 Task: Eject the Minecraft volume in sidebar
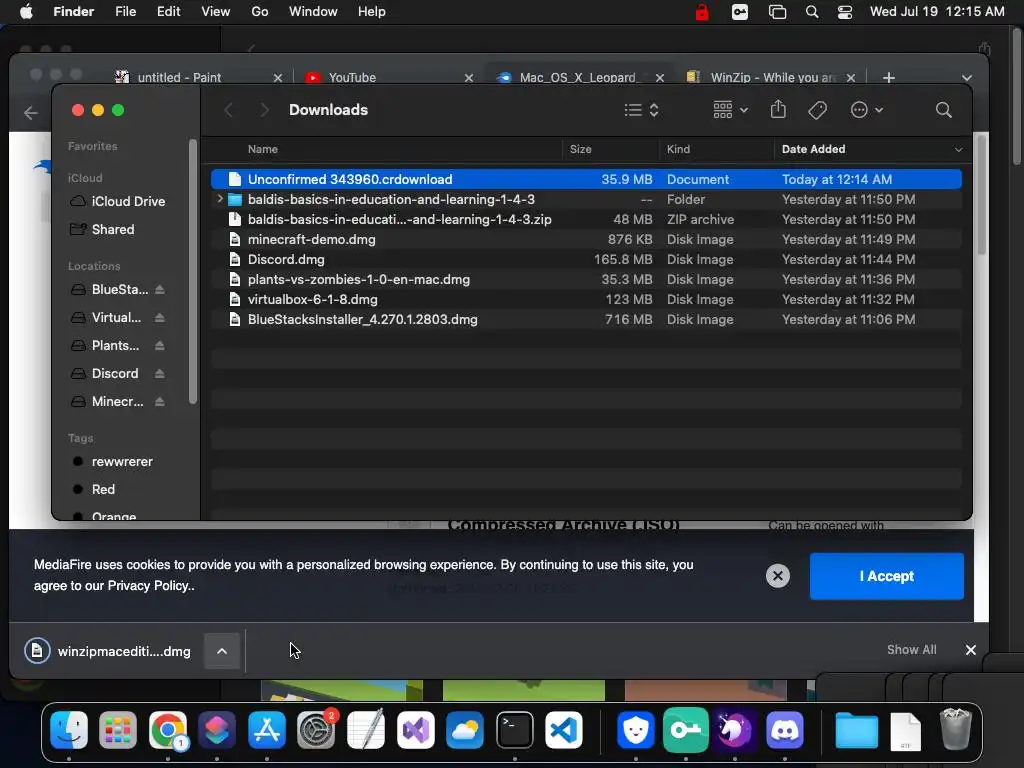[160, 402]
